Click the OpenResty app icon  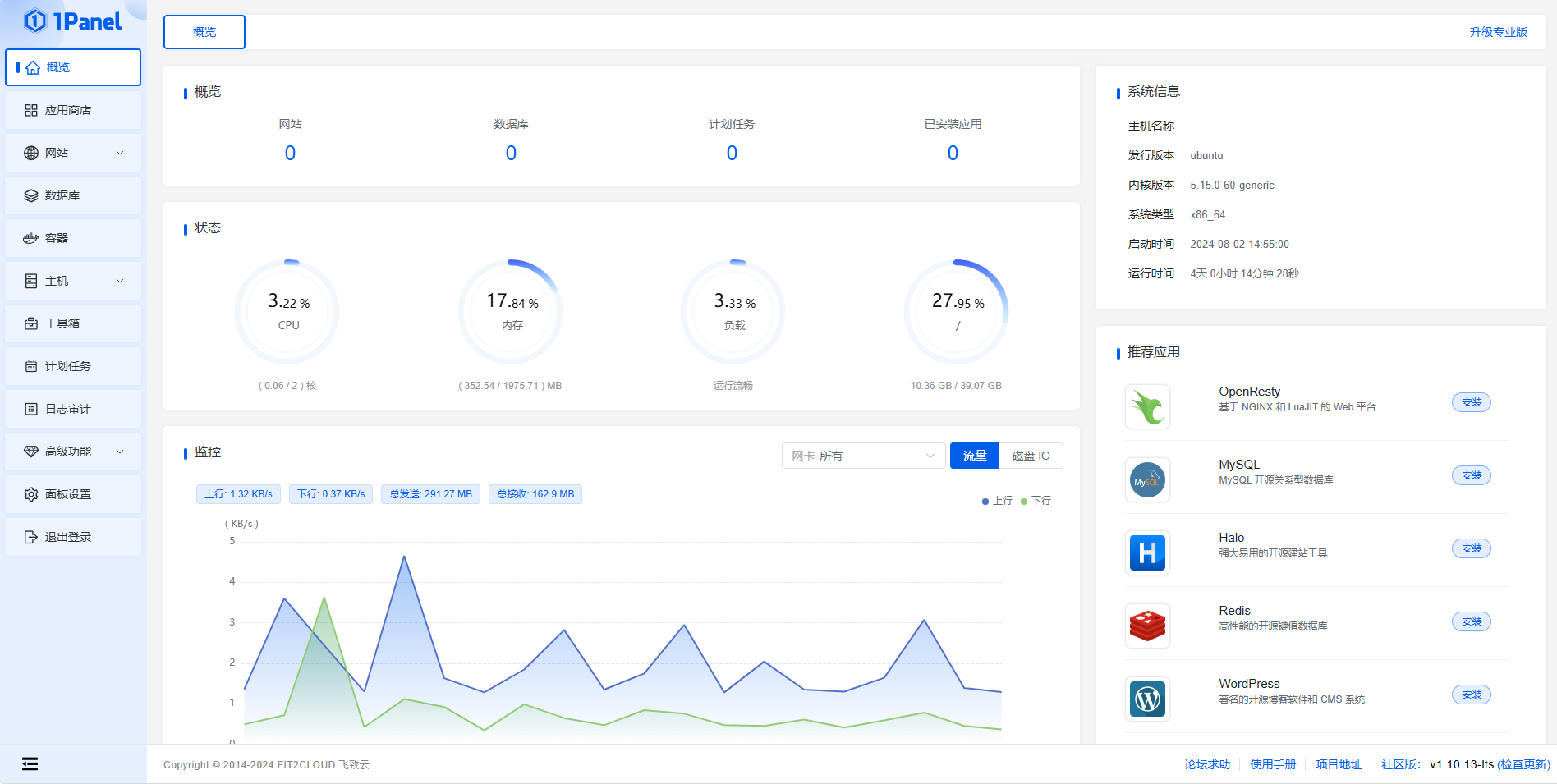click(x=1147, y=406)
